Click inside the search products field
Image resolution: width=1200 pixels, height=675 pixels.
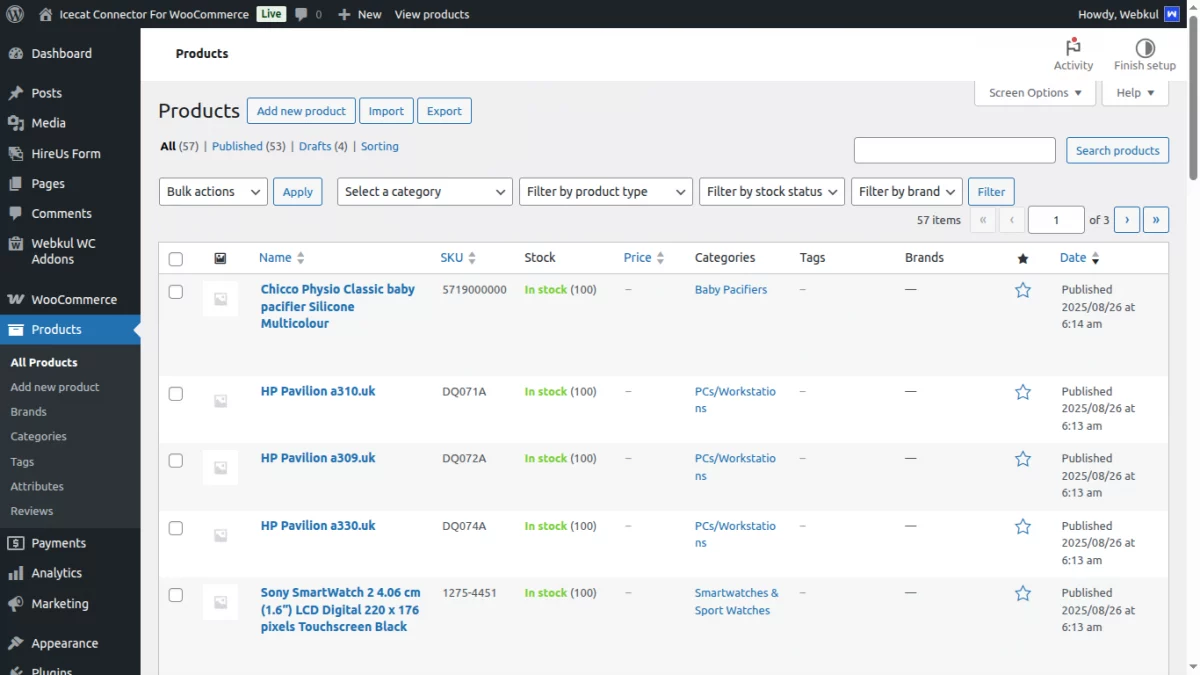[x=954, y=150]
